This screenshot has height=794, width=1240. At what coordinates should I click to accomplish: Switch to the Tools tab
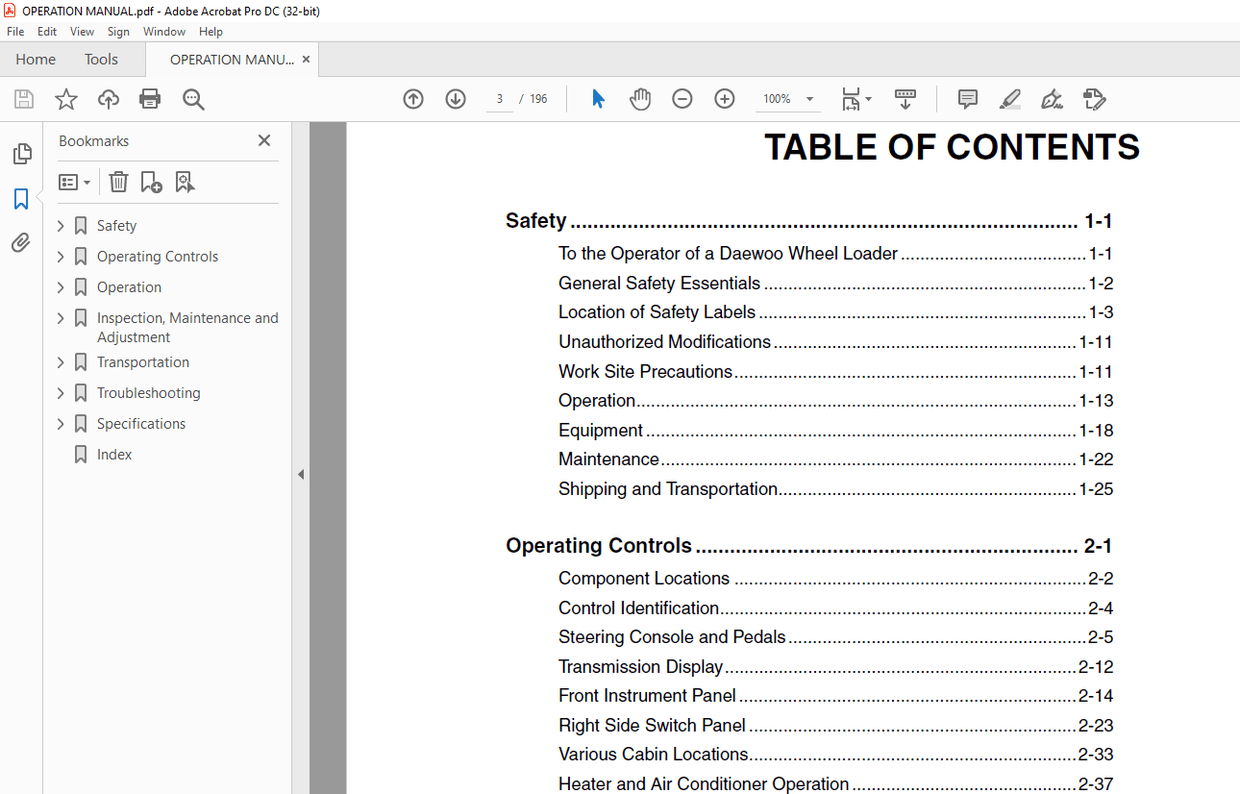tap(101, 59)
